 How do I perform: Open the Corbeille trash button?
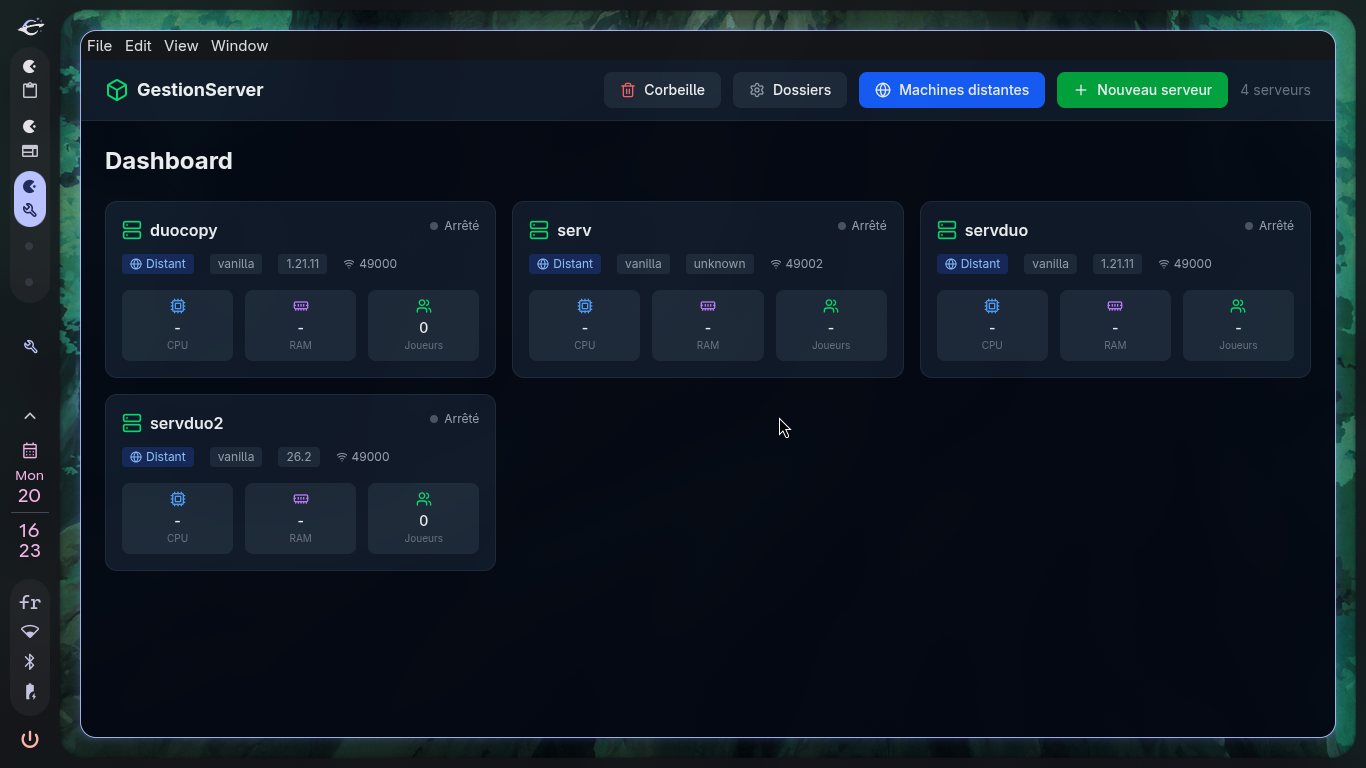[x=662, y=90]
